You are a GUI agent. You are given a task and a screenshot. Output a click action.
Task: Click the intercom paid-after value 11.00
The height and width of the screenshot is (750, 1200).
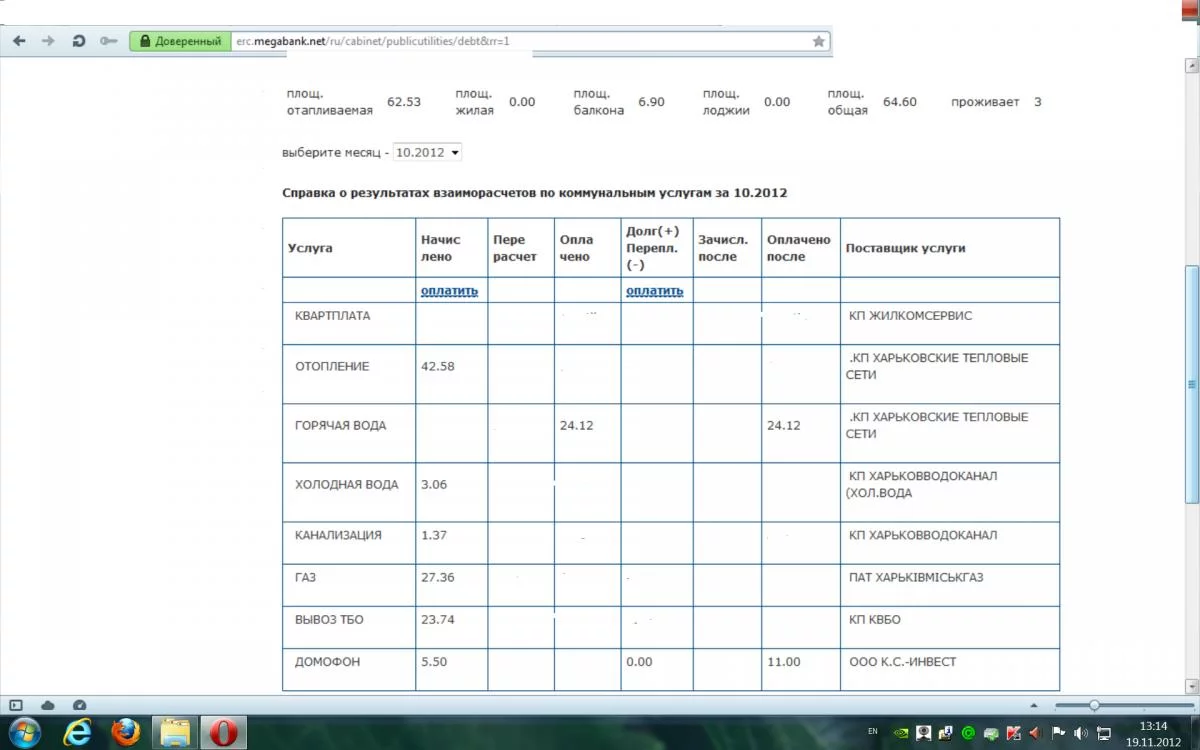(x=784, y=662)
